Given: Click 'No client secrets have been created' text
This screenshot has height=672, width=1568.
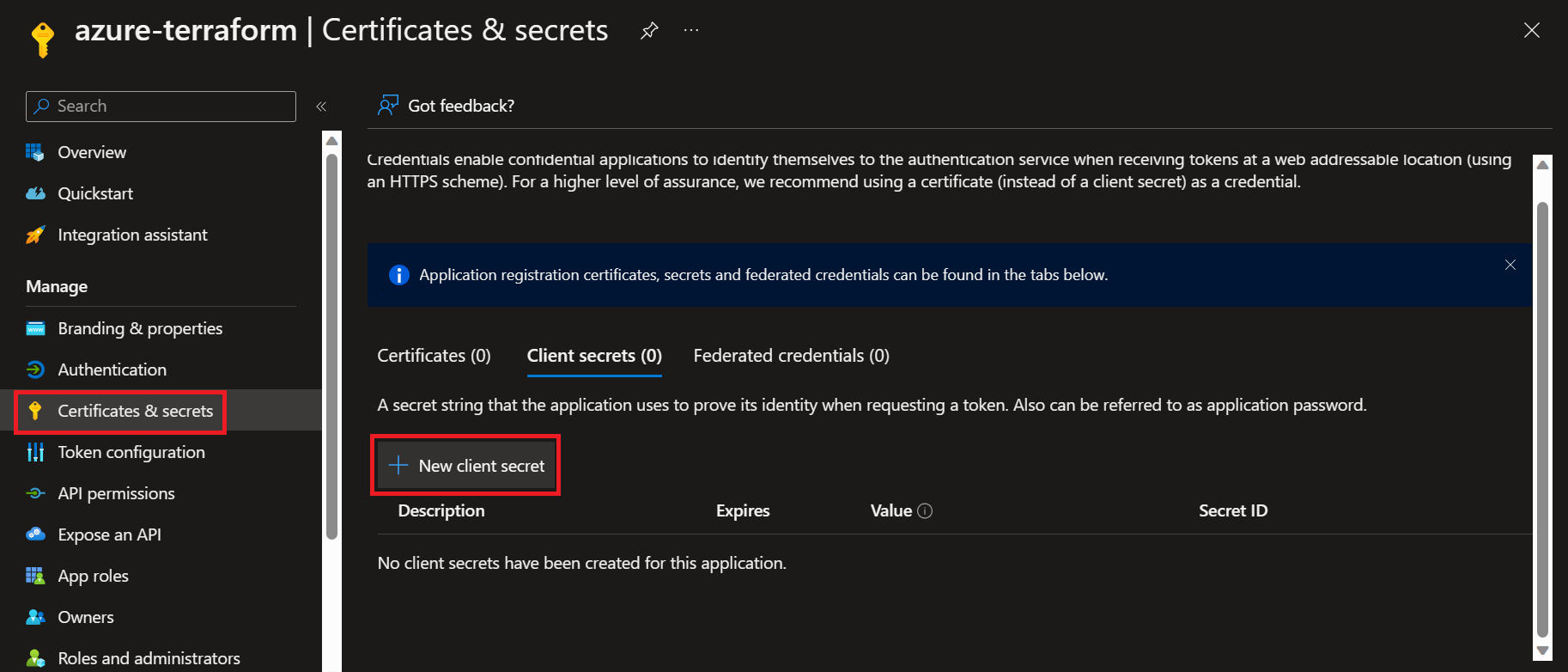Looking at the screenshot, I should point(581,563).
